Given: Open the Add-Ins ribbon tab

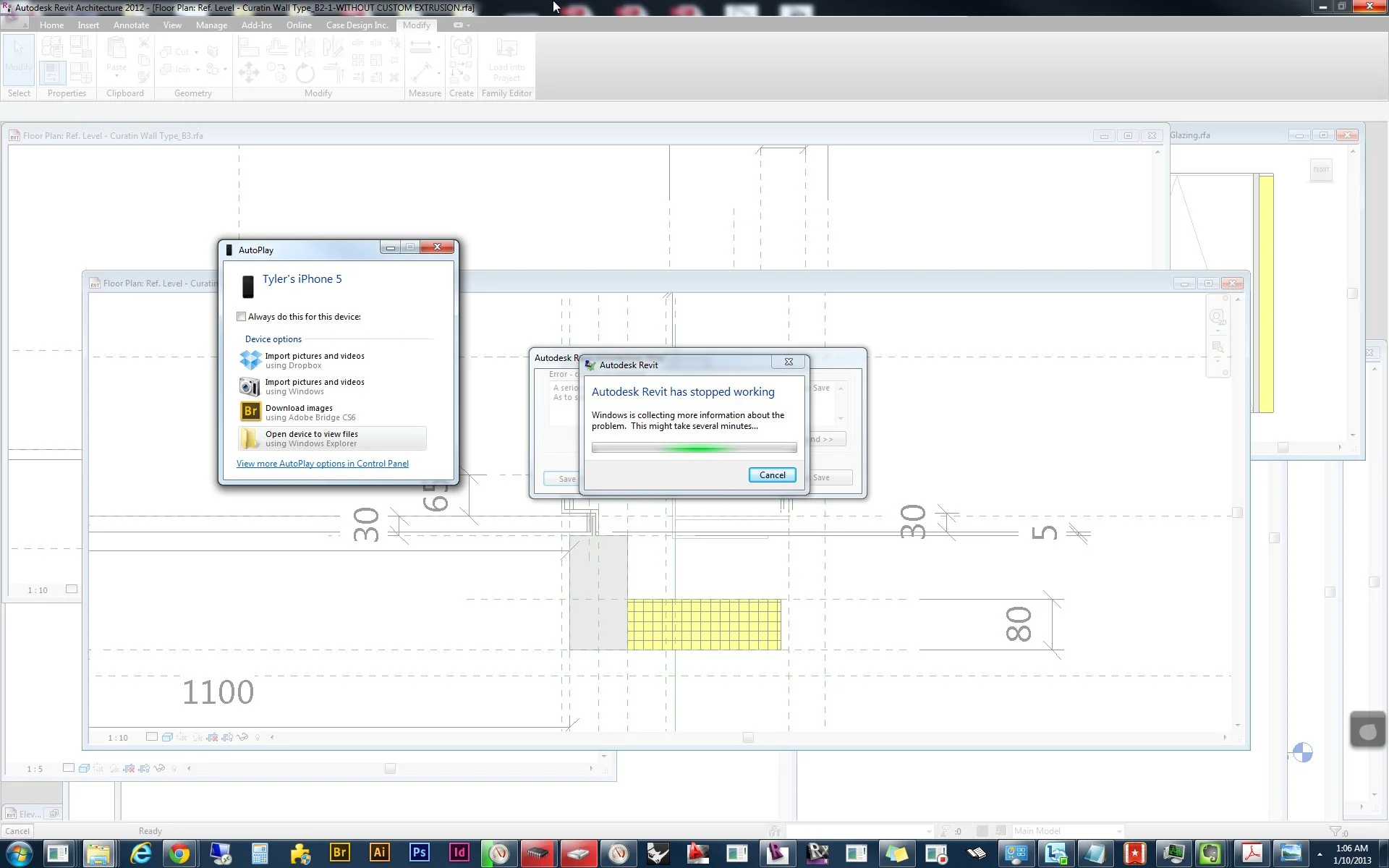Looking at the screenshot, I should (x=257, y=25).
